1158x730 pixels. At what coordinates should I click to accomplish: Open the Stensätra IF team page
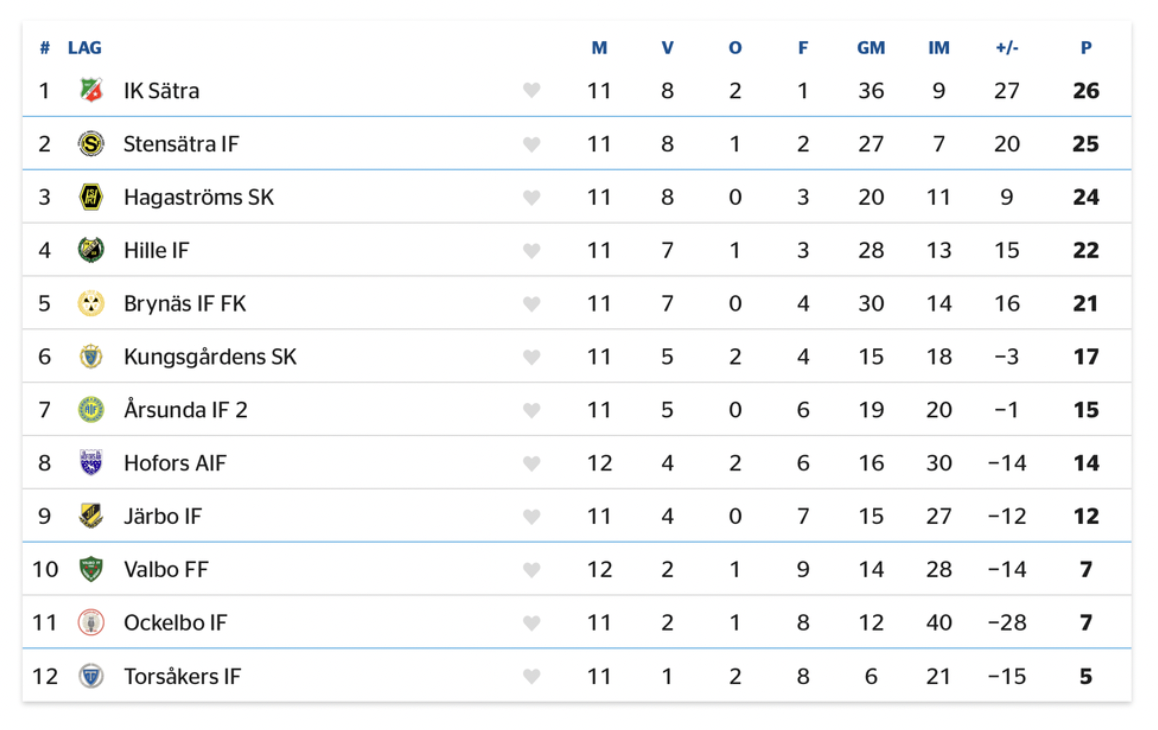(x=181, y=144)
